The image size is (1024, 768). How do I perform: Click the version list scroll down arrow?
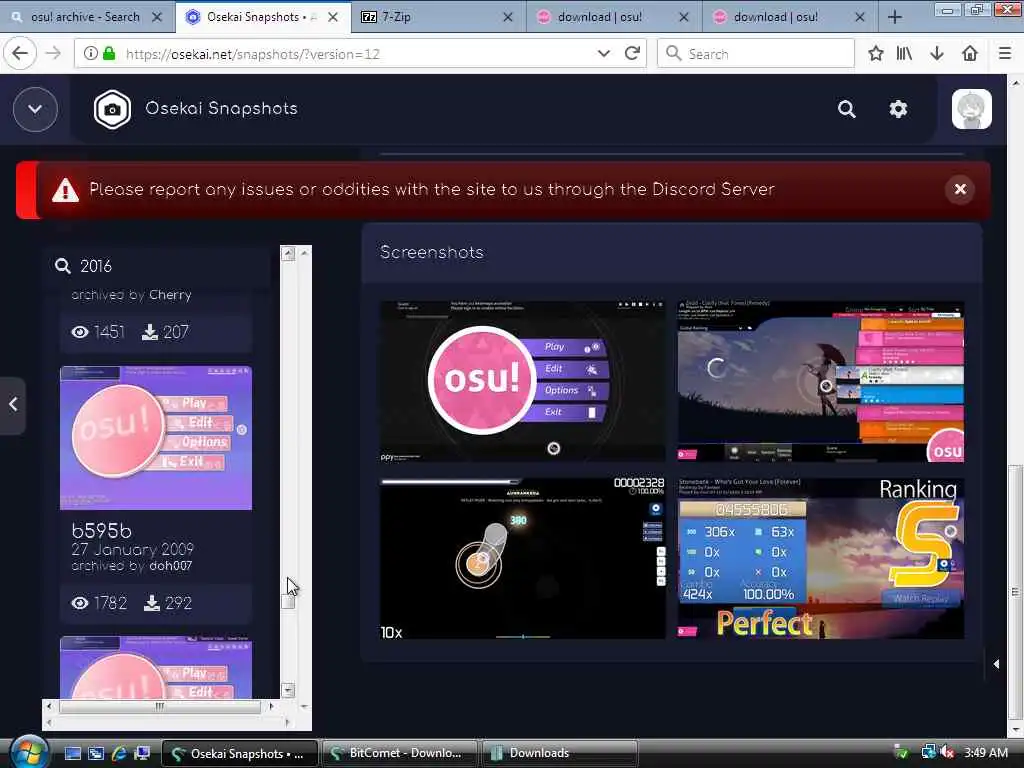(288, 690)
